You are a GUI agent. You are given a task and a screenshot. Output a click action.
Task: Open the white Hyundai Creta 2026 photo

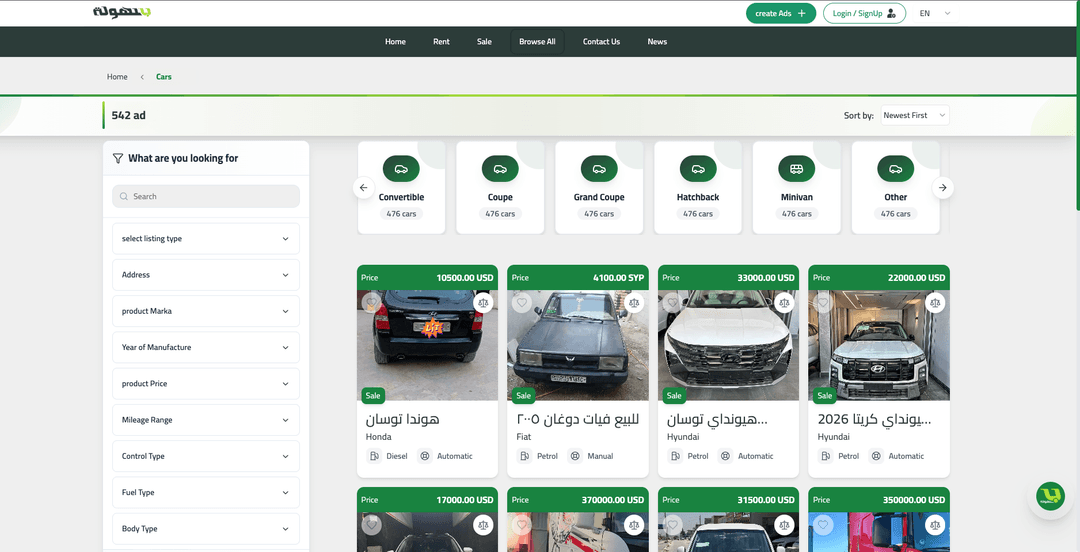(879, 345)
